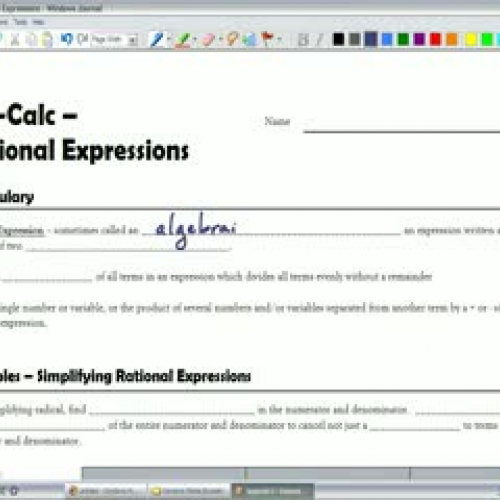The image size is (500, 500).
Task: Click the active Windows Journal taskbar button
Action: [273, 491]
